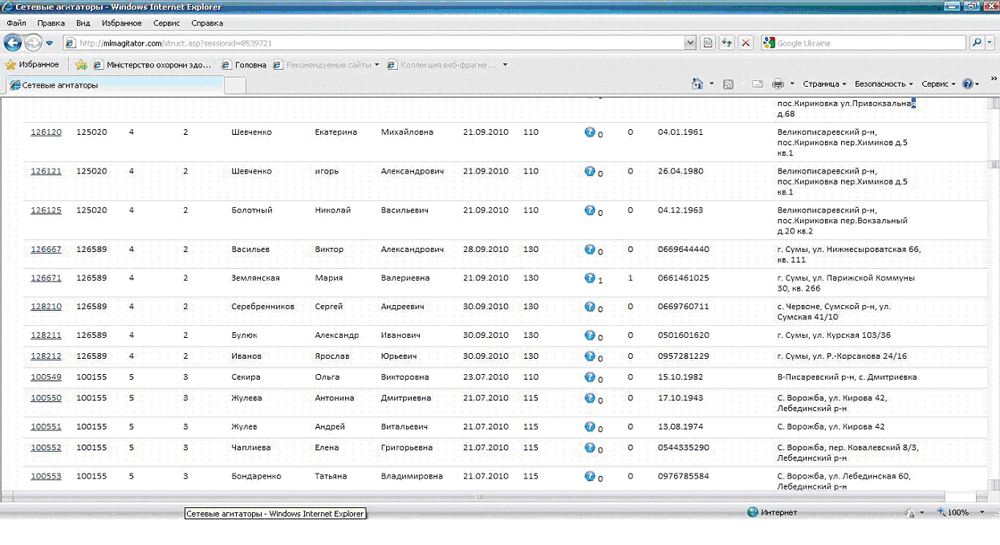This screenshot has width=1000, height=545.
Task: Expand the Страница dropdown menu
Action: point(826,85)
